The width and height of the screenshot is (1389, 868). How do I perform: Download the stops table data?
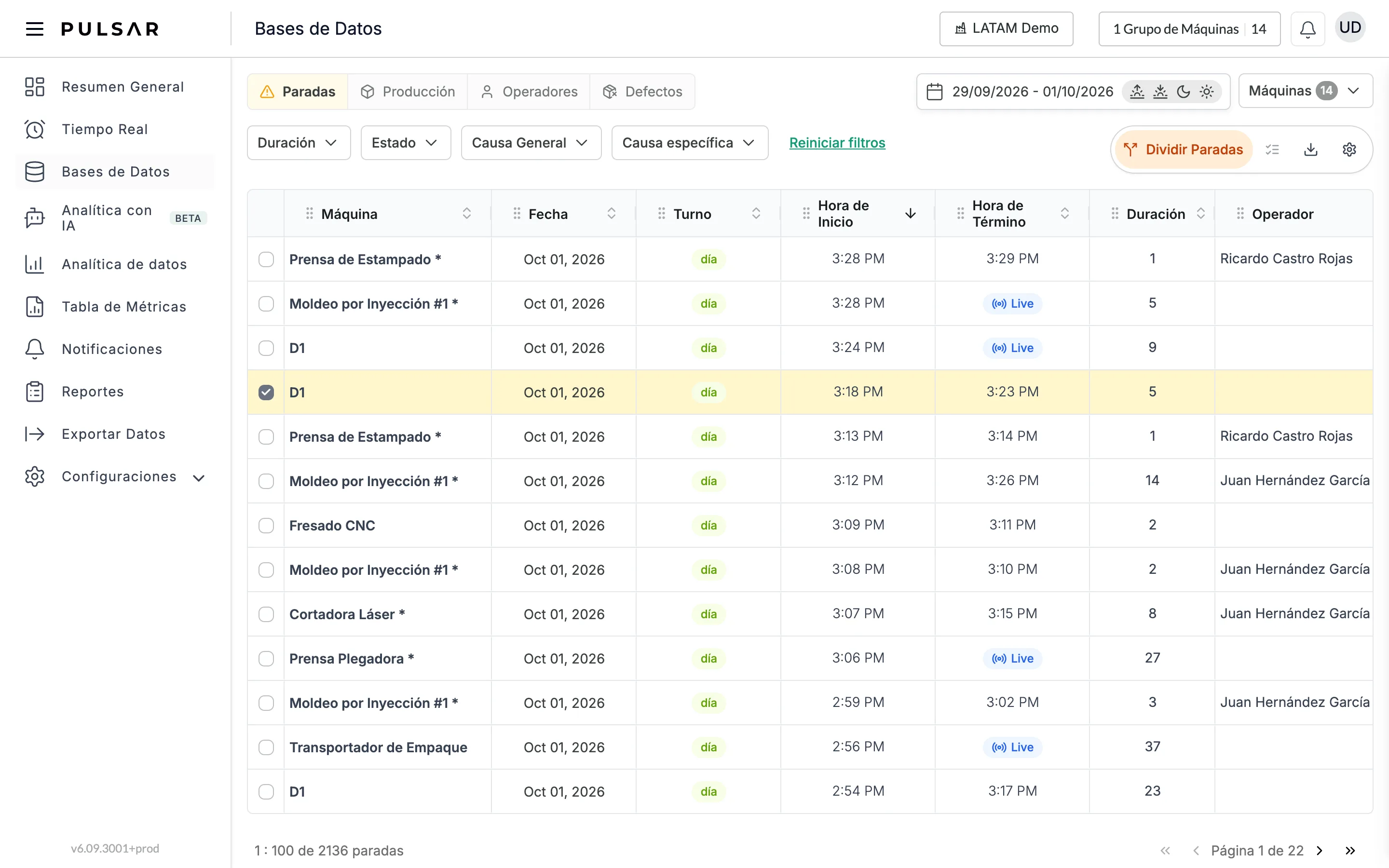(1311, 150)
